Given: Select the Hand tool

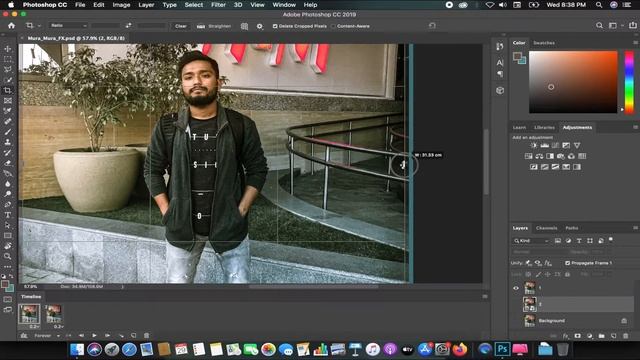Looking at the screenshot, I should [x=8, y=246].
